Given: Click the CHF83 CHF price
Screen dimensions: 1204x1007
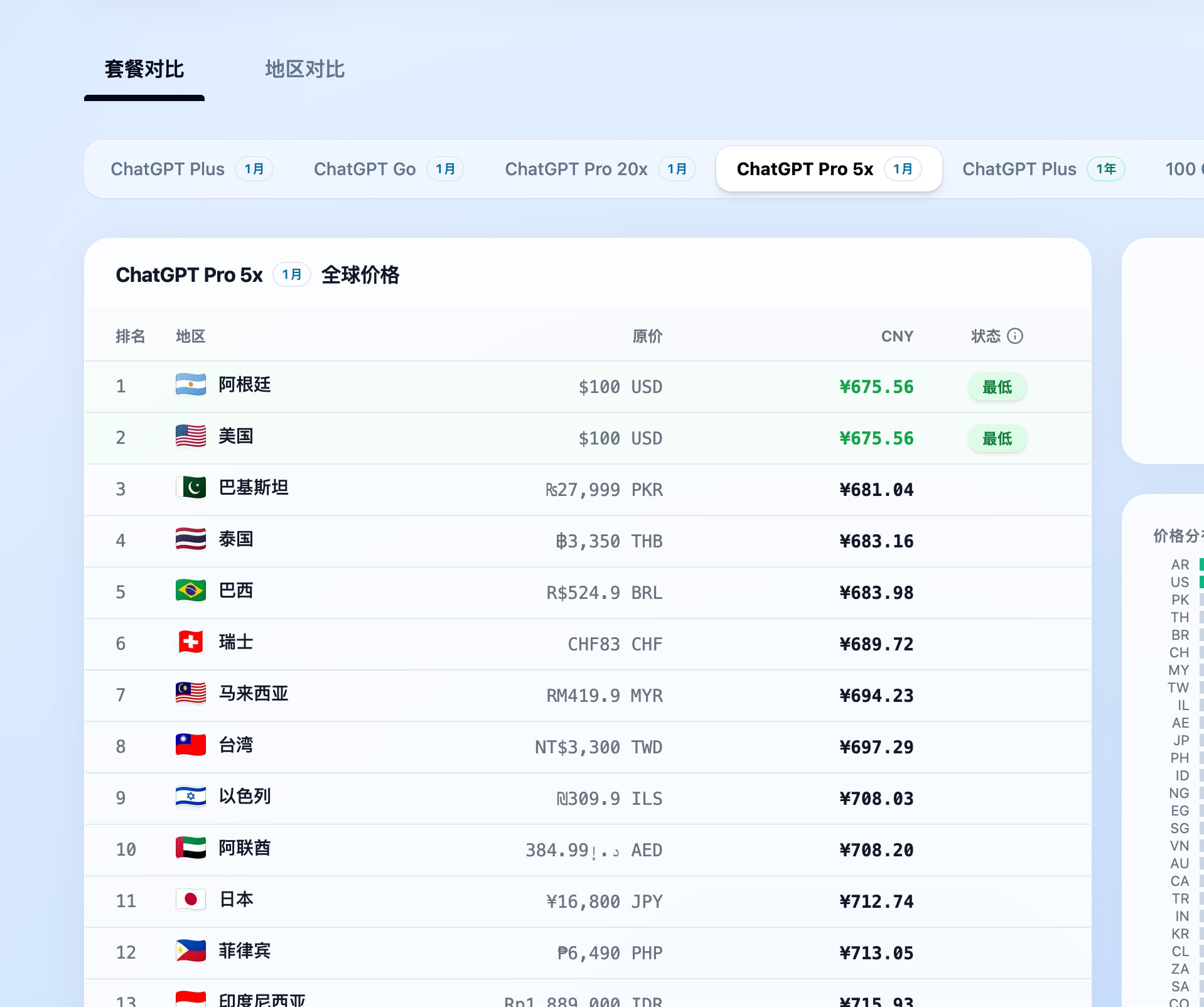Looking at the screenshot, I should 615,644.
